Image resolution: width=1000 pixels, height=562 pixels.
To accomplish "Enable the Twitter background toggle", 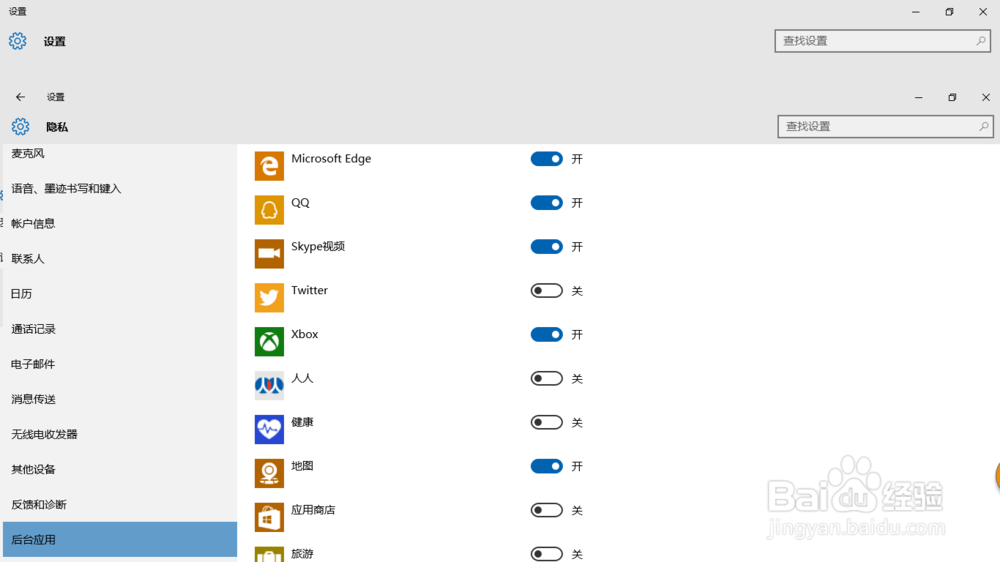I will tap(547, 291).
